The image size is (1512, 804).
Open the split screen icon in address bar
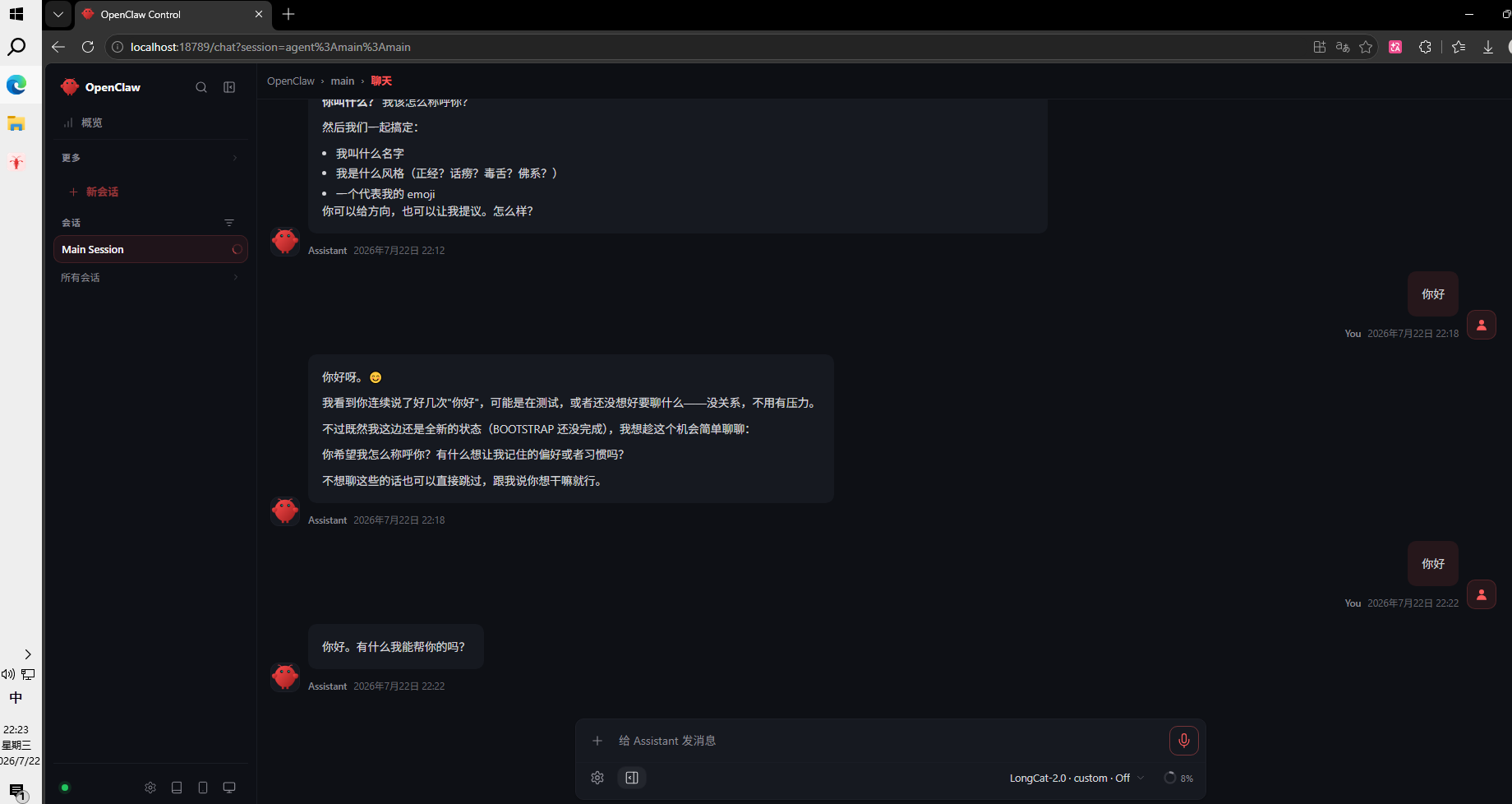pos(1320,47)
